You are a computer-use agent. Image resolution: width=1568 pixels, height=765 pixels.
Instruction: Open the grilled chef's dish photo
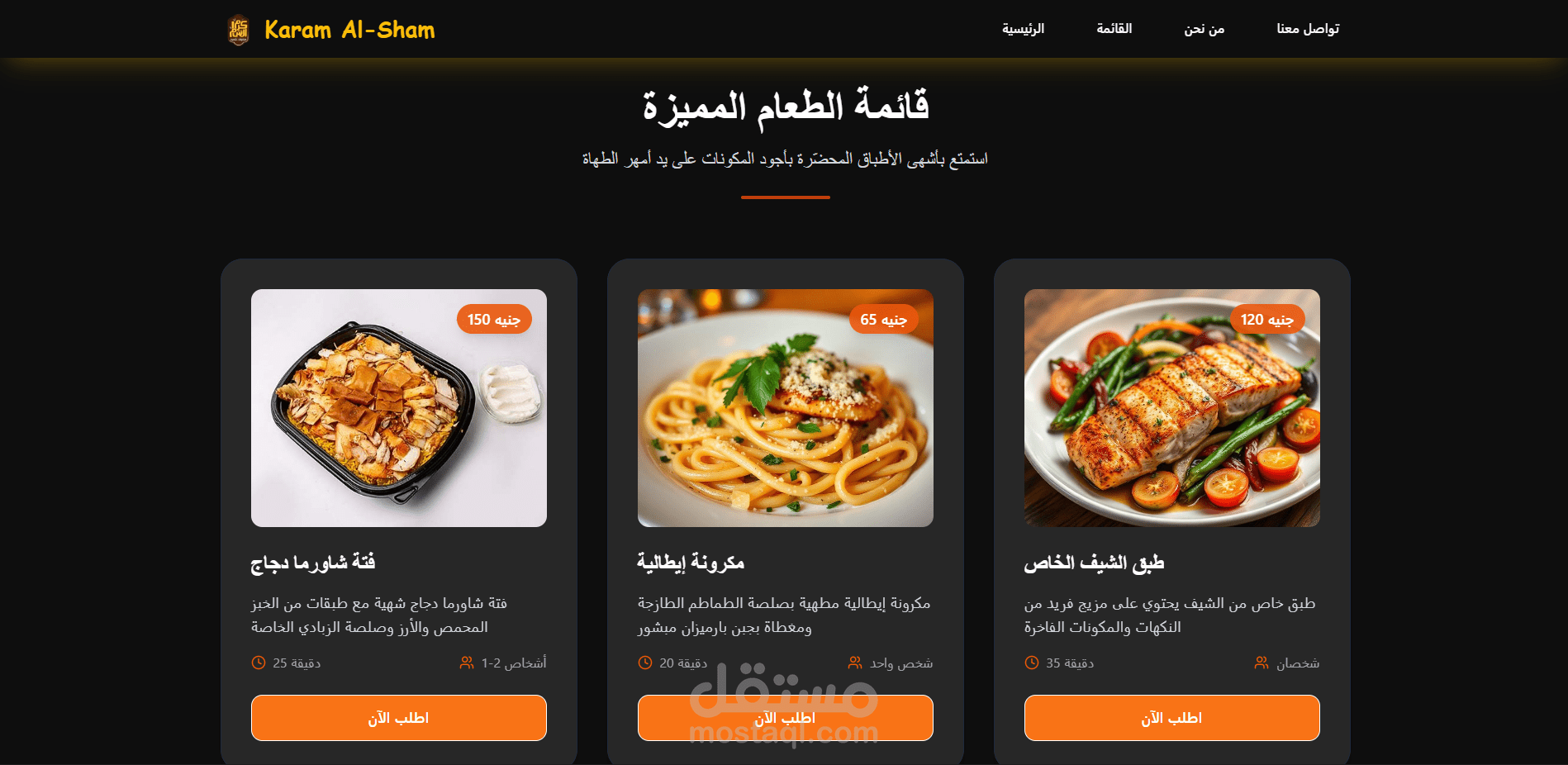coord(1172,408)
